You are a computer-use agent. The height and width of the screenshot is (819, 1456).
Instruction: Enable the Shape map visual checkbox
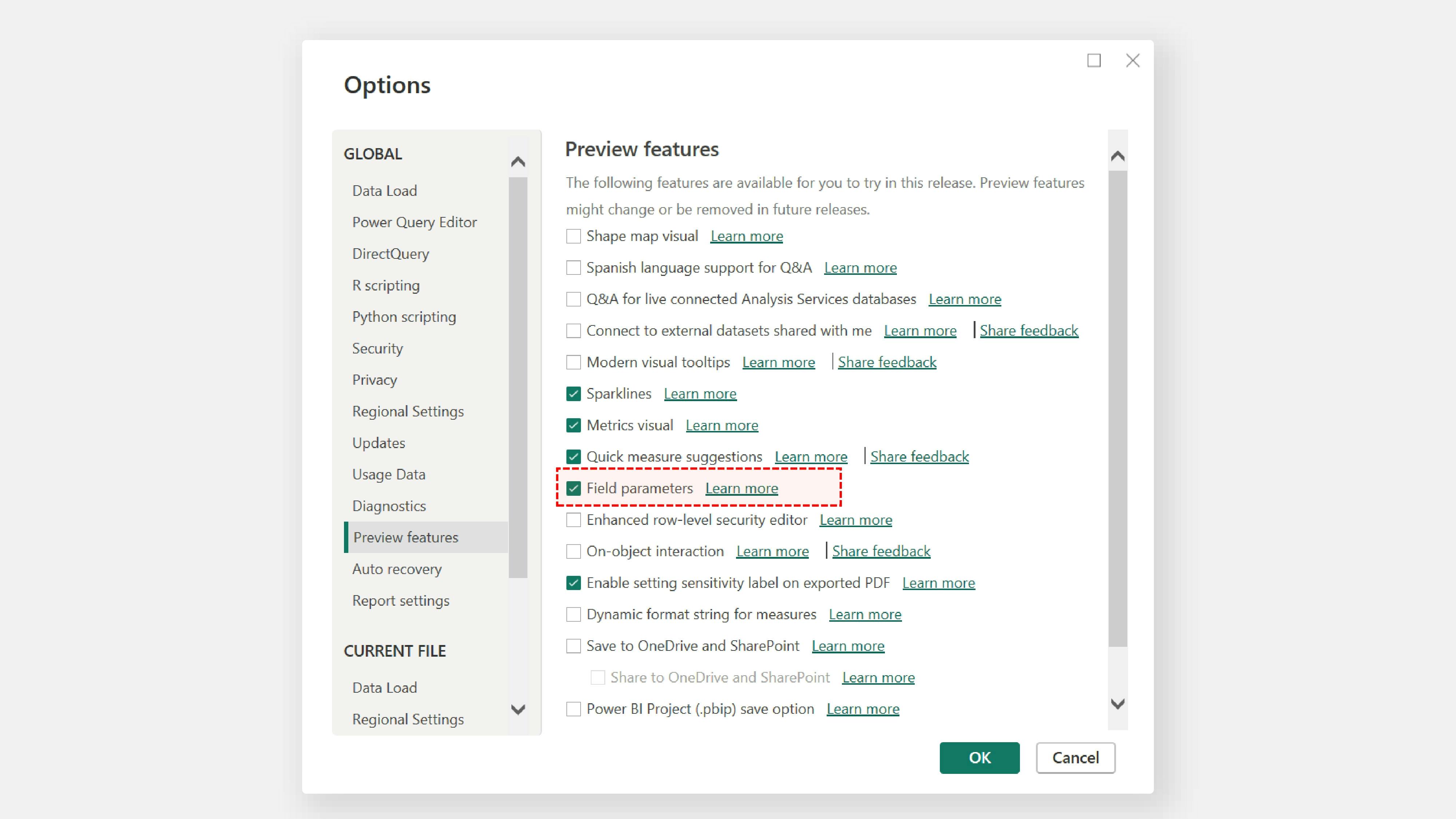(573, 236)
